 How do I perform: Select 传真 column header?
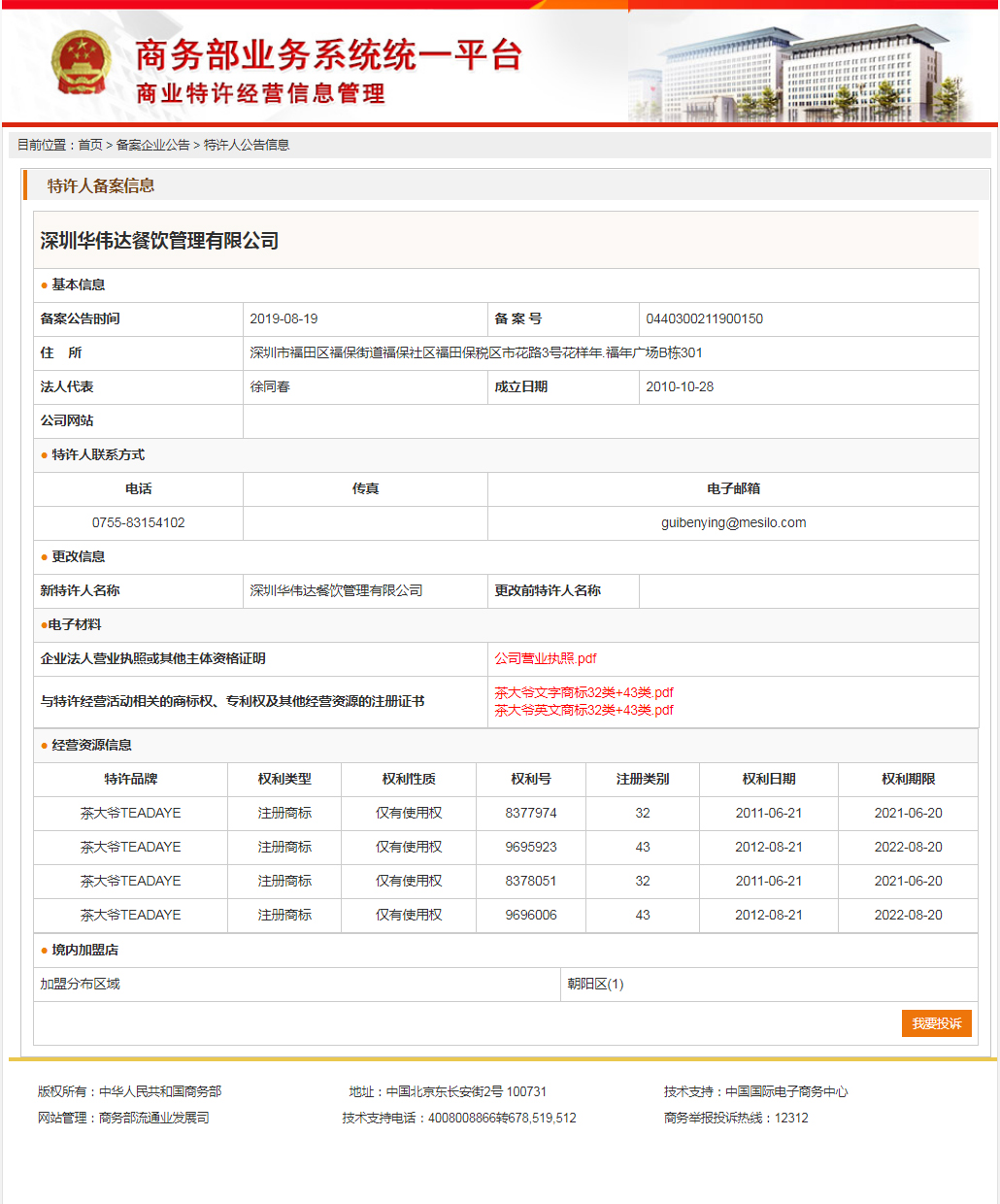(365, 488)
